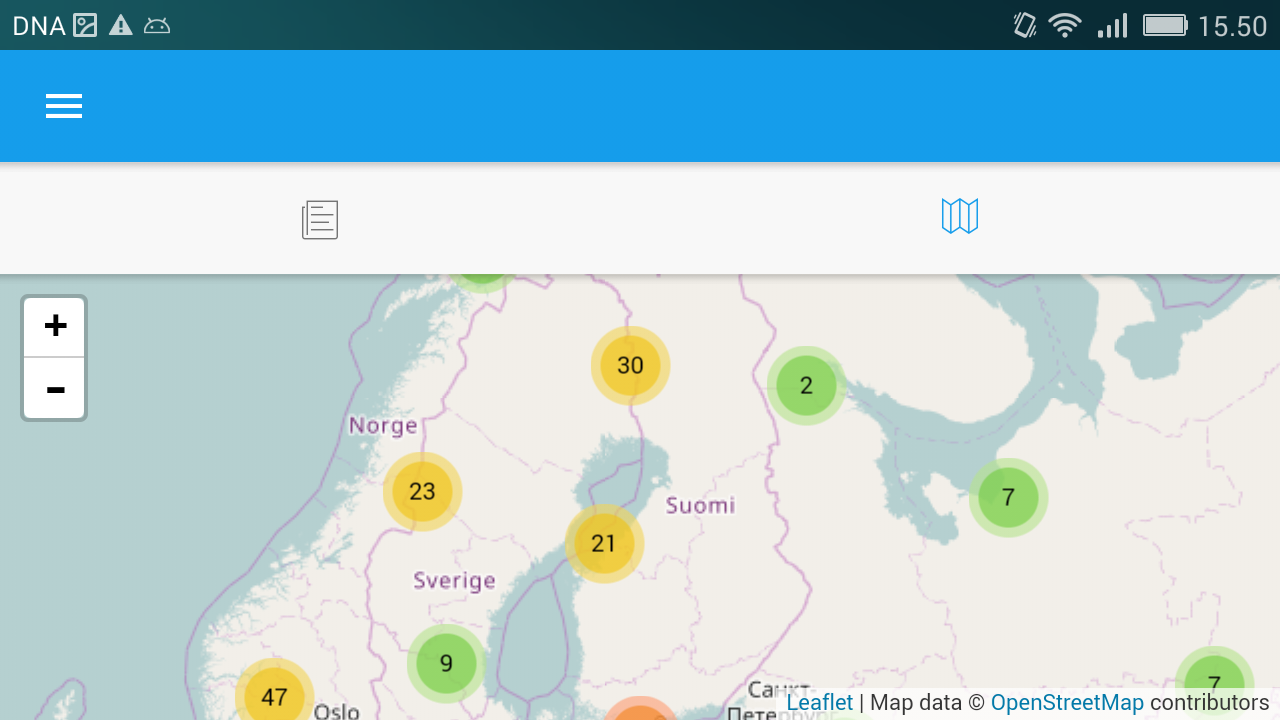Open the yellow cluster marker labeled 21
The image size is (1280, 720).
[x=604, y=543]
